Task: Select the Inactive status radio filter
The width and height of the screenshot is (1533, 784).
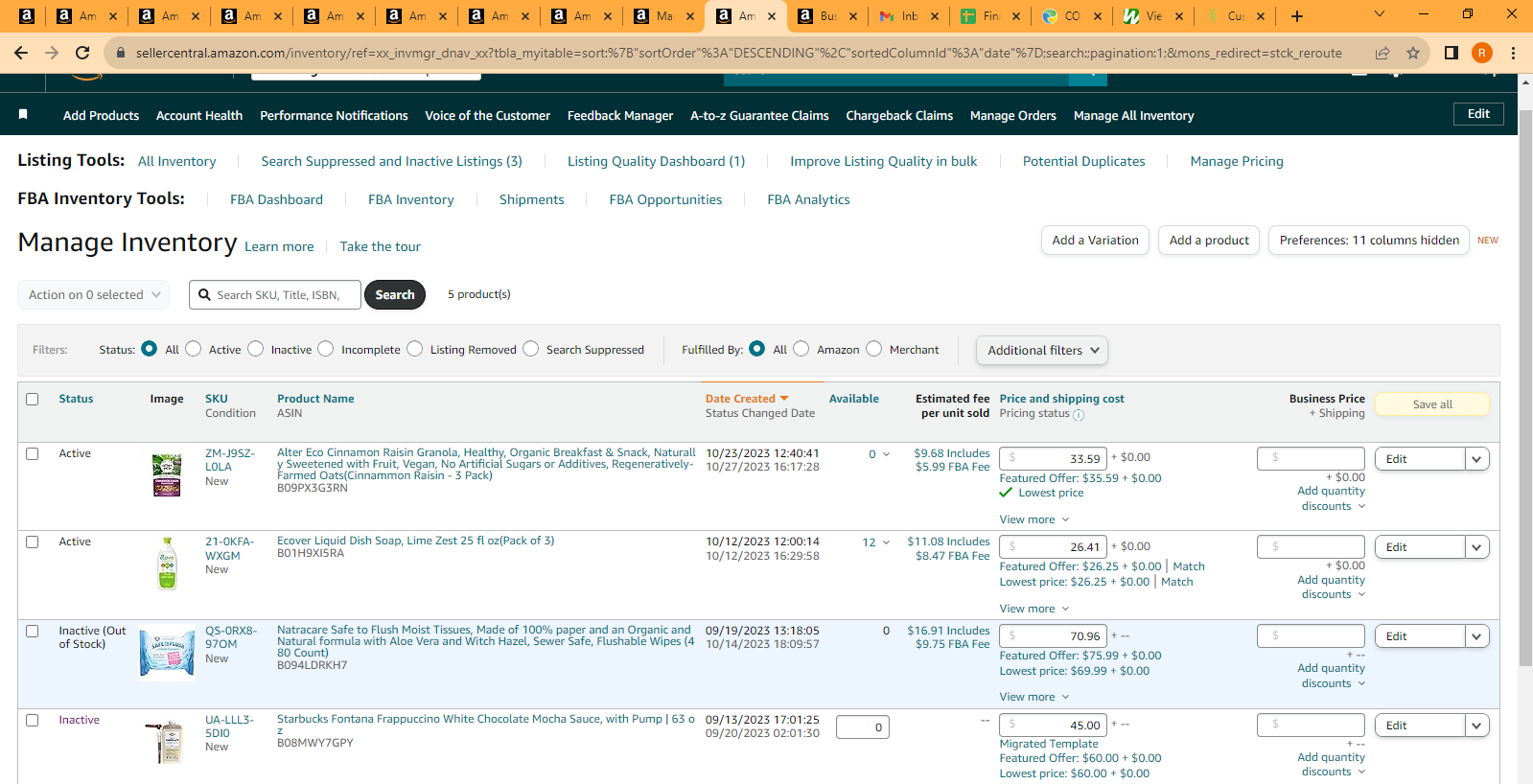Action: click(256, 349)
